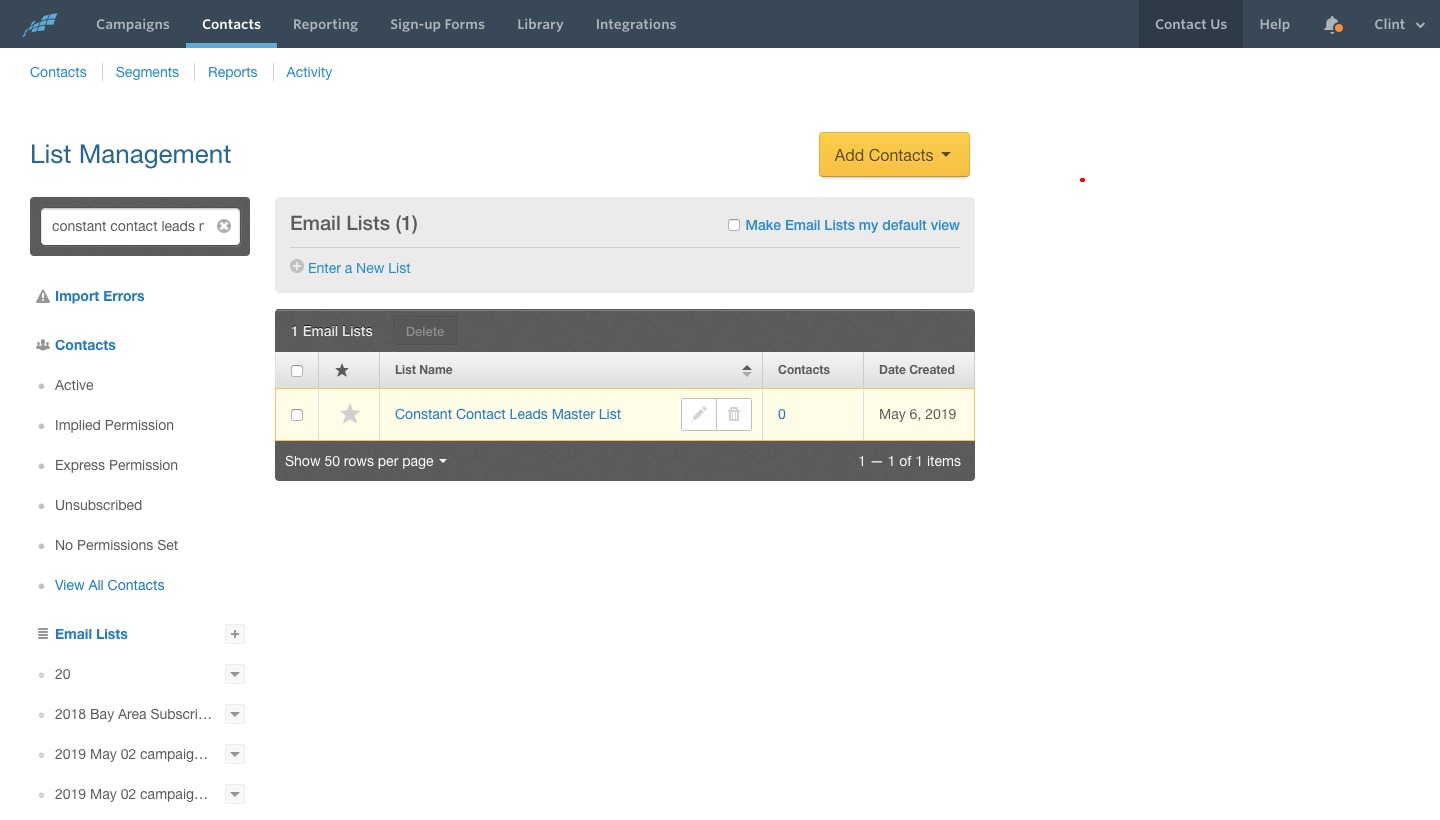The height and width of the screenshot is (820, 1440).
Task: Go to the Segments sub-navigation link
Action: tap(147, 72)
